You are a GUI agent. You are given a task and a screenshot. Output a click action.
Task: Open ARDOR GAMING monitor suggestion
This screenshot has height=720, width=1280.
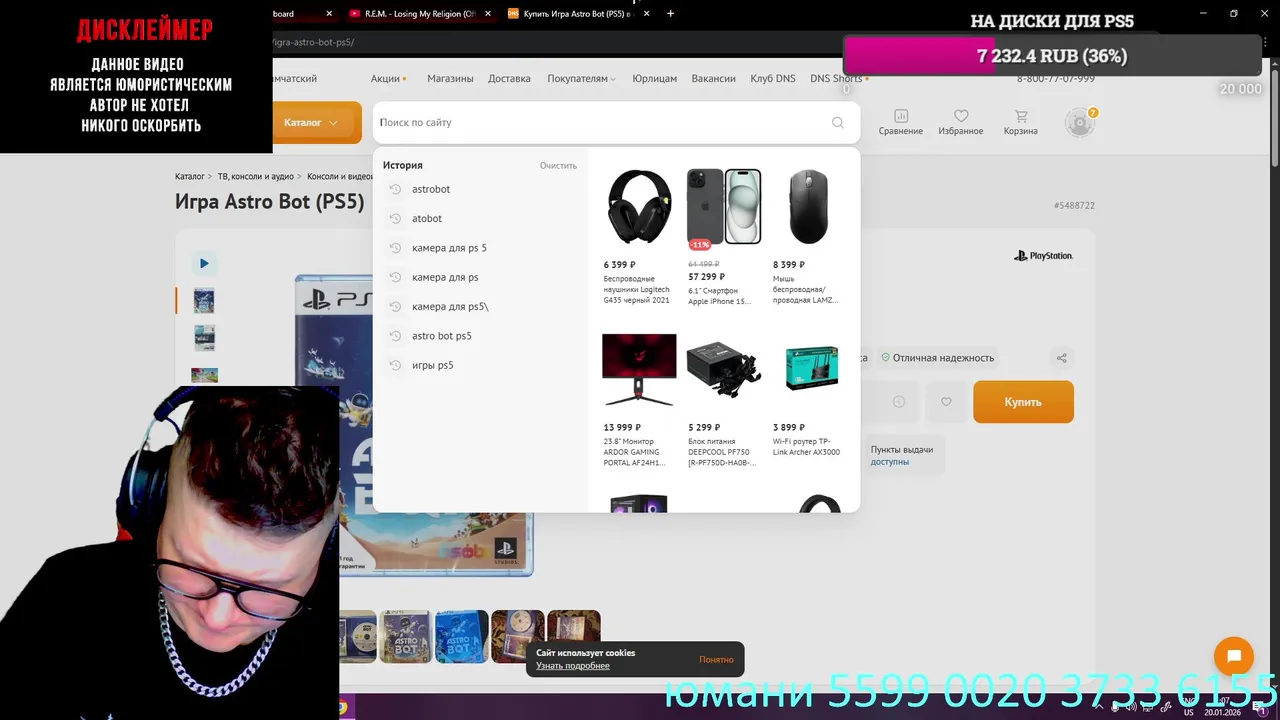point(639,401)
